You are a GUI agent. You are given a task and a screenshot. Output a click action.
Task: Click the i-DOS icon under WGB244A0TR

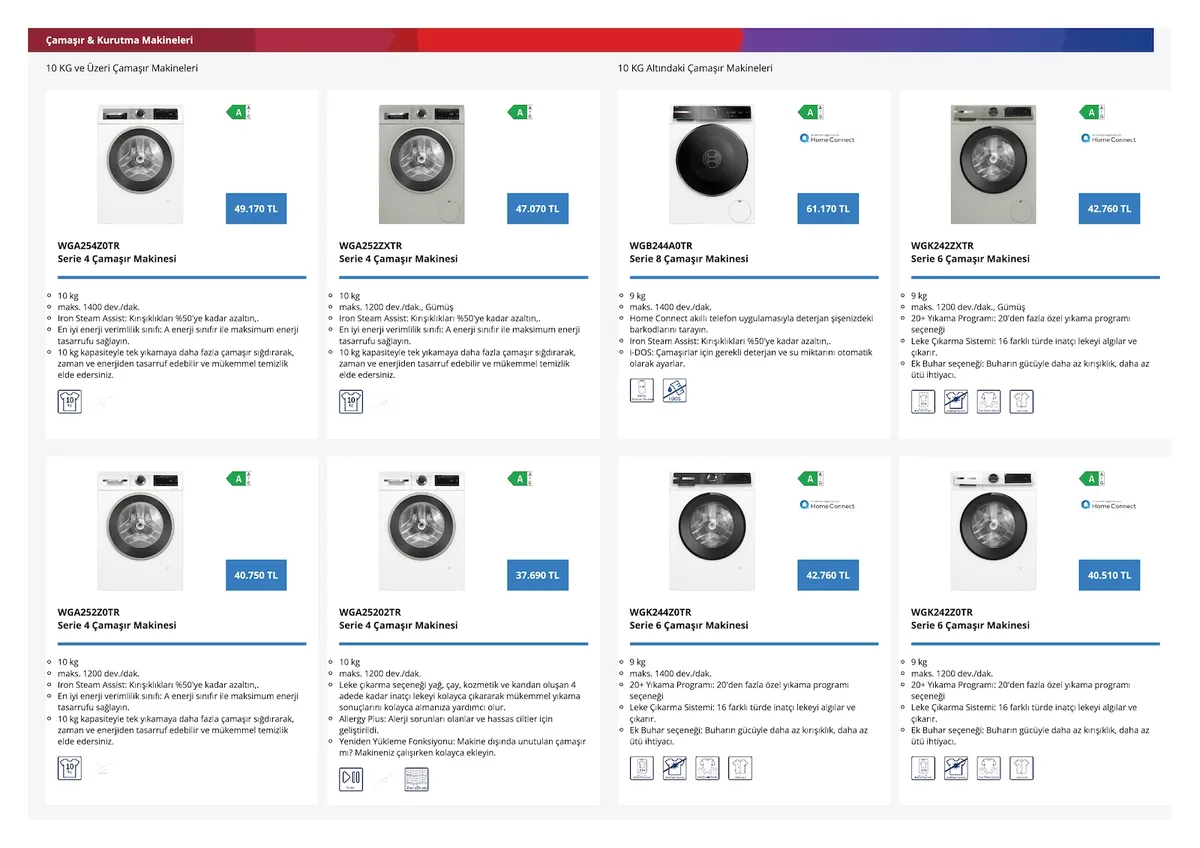tap(675, 391)
